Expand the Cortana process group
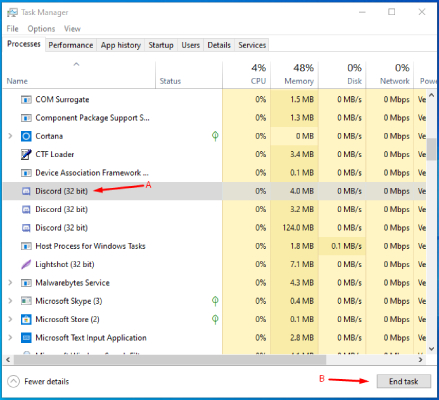This screenshot has height=400, width=439. pyautogui.click(x=10, y=136)
